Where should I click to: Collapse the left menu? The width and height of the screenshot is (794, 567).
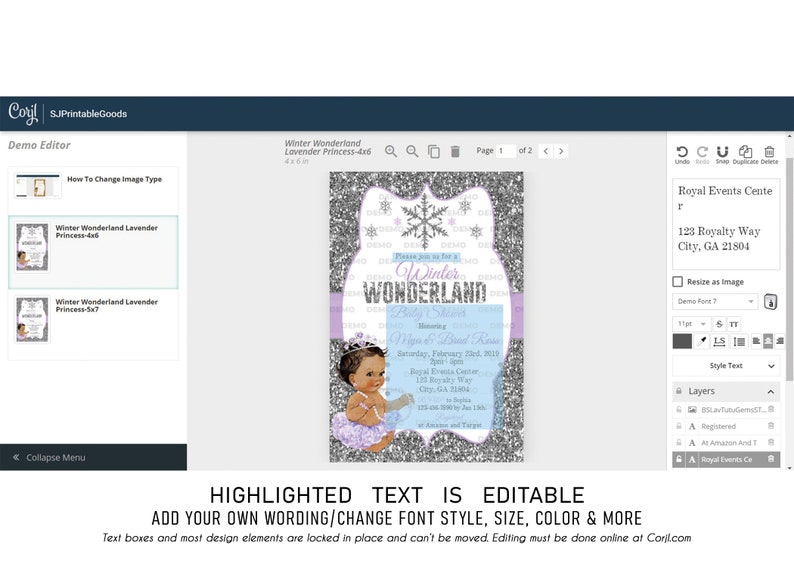click(93, 457)
